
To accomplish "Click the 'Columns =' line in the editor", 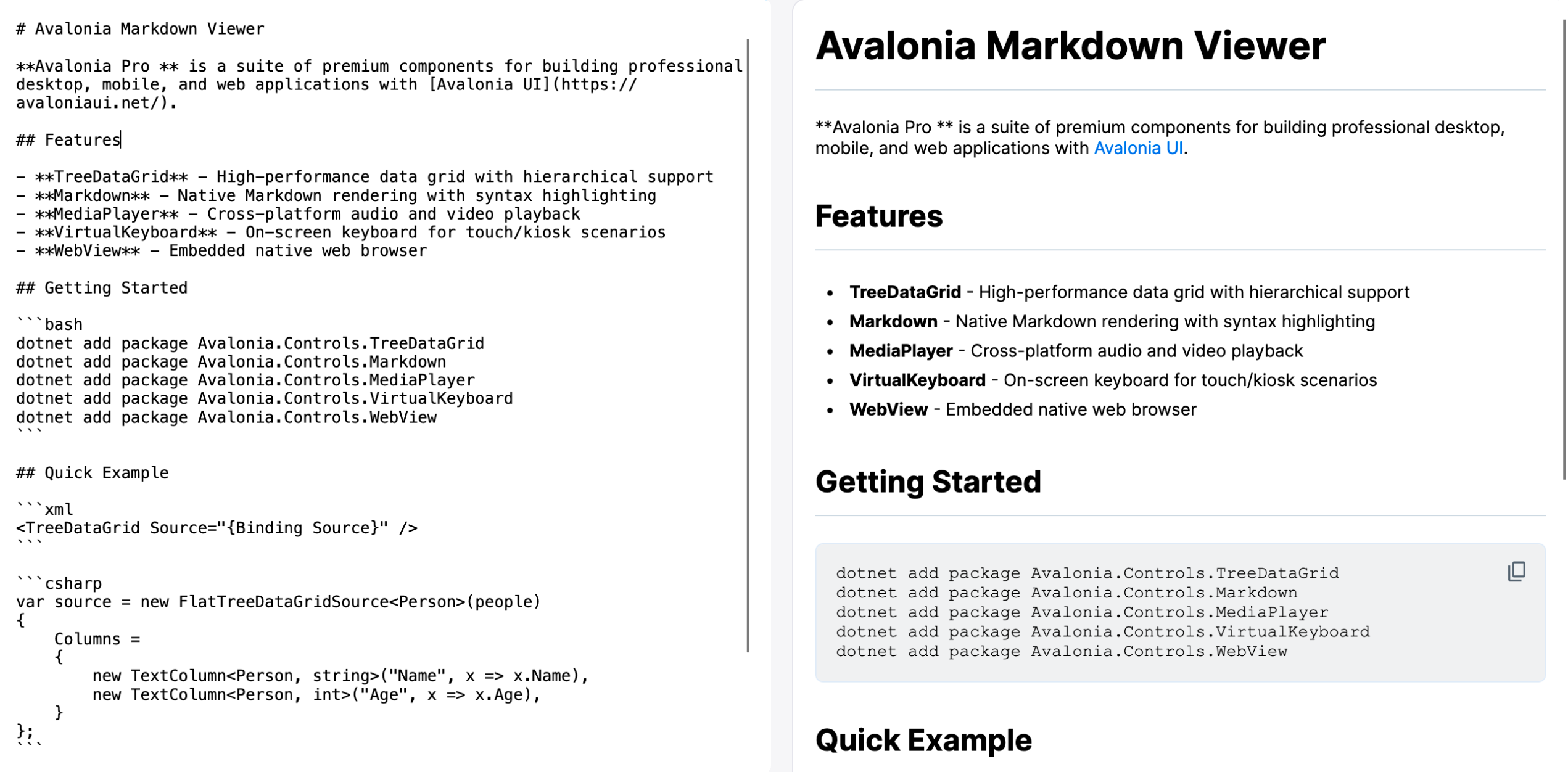I will (97, 639).
